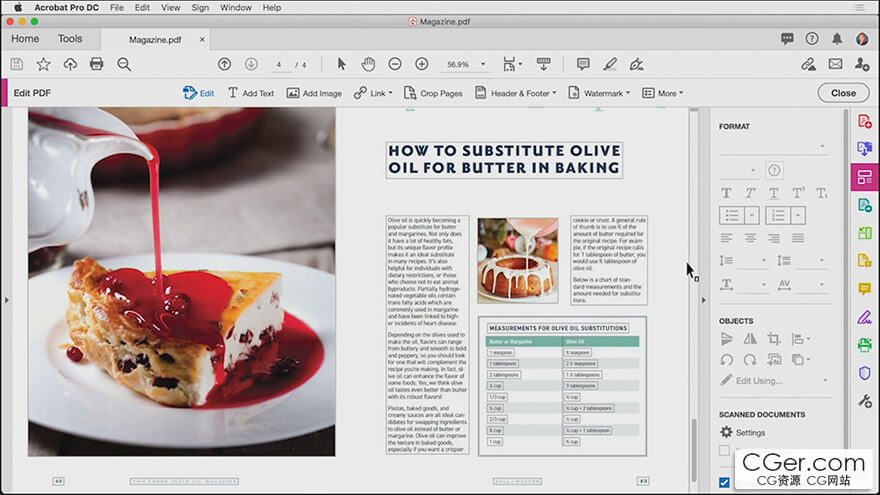
Task: Open the Window menu in menu bar
Action: (236, 7)
